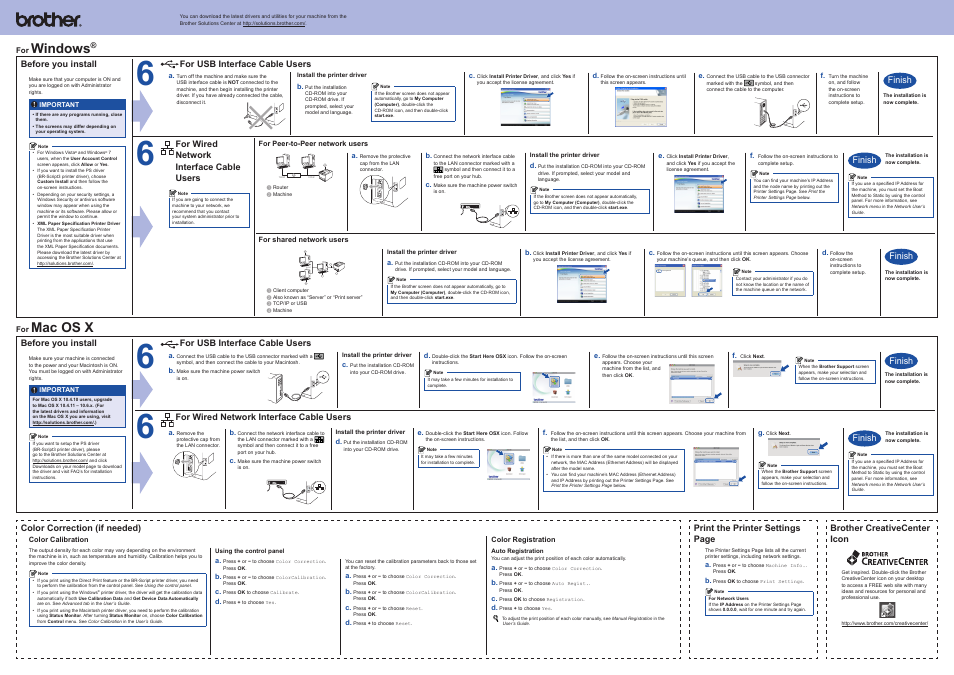Click the network icon beside Mac Wired Network heading
This screenshot has width=954, height=675.
[x=167, y=420]
